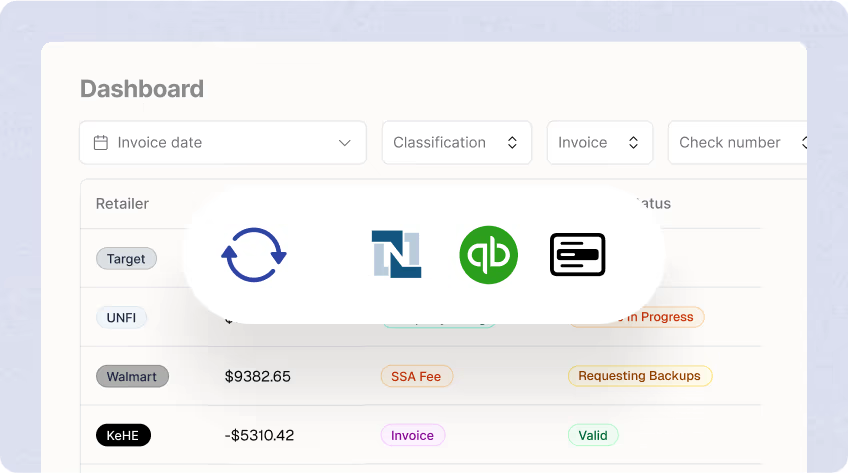
Task: Select the UNFI retailer tag
Action: click(x=121, y=317)
